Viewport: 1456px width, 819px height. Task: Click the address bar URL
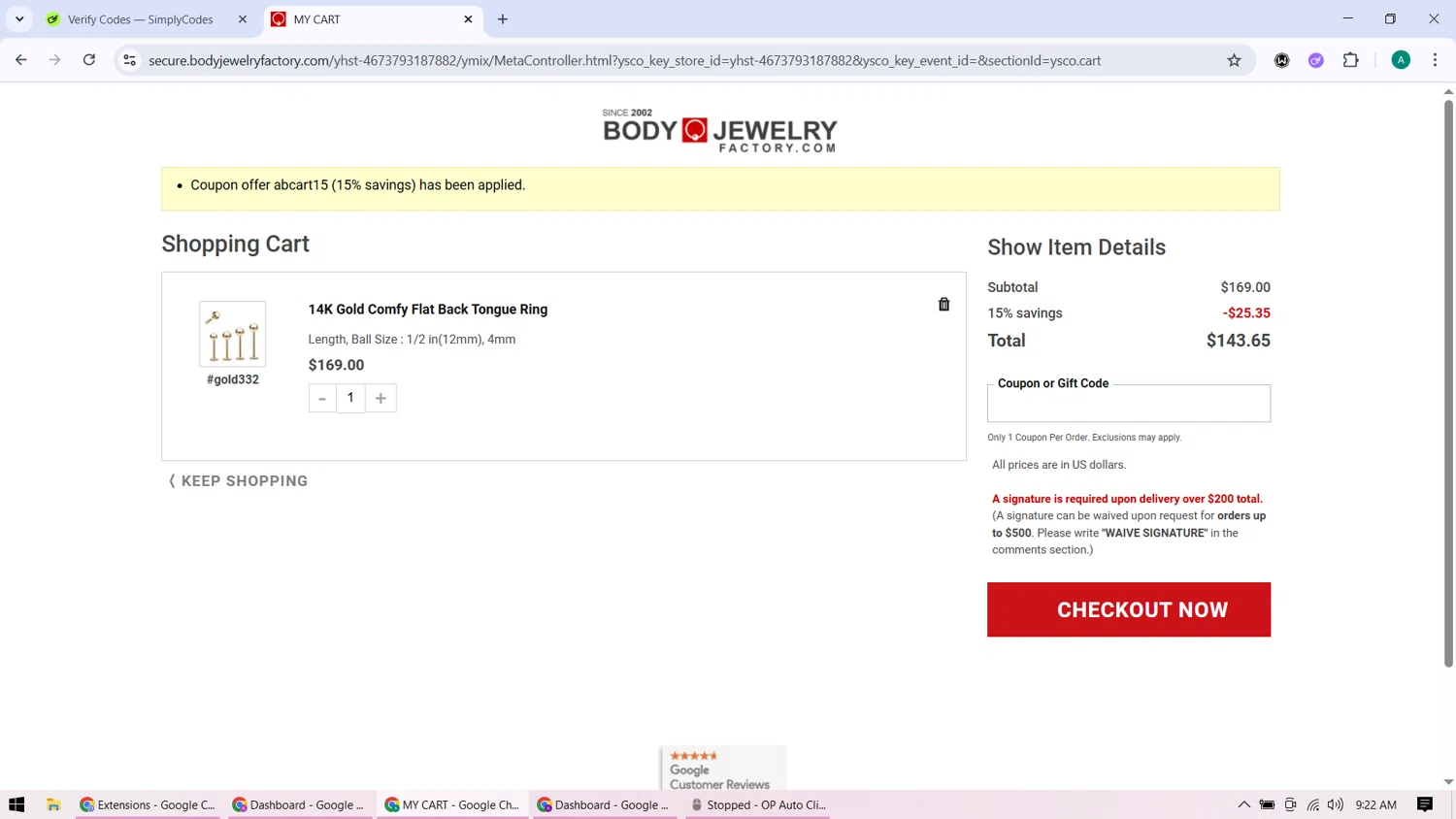[x=624, y=60]
